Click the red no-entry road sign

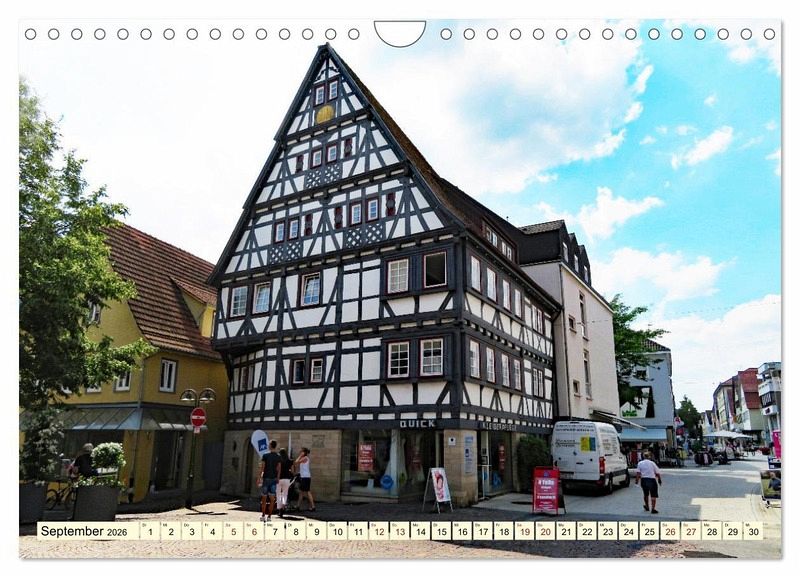[x=198, y=417]
